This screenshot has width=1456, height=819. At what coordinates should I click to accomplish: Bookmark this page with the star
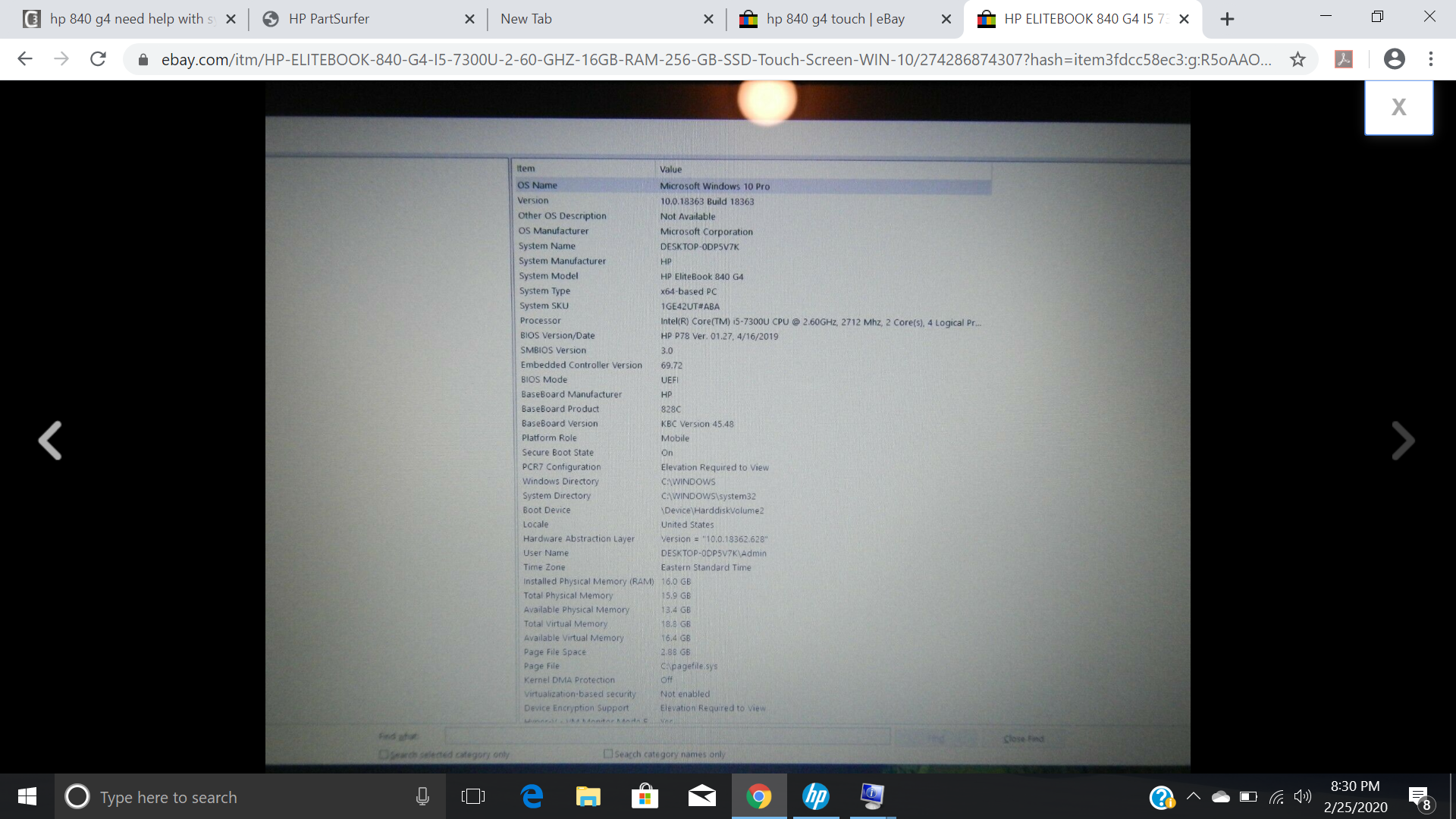(x=1298, y=59)
